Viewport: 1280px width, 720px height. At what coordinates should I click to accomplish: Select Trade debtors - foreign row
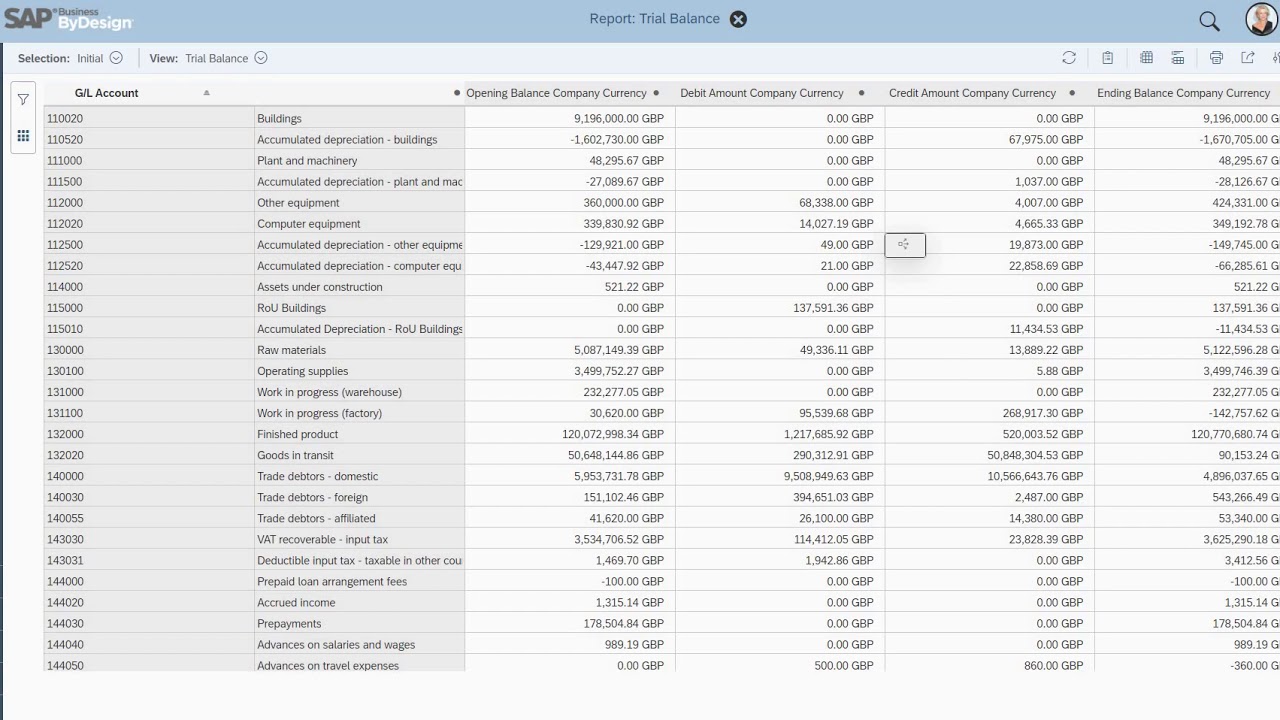[312, 496]
